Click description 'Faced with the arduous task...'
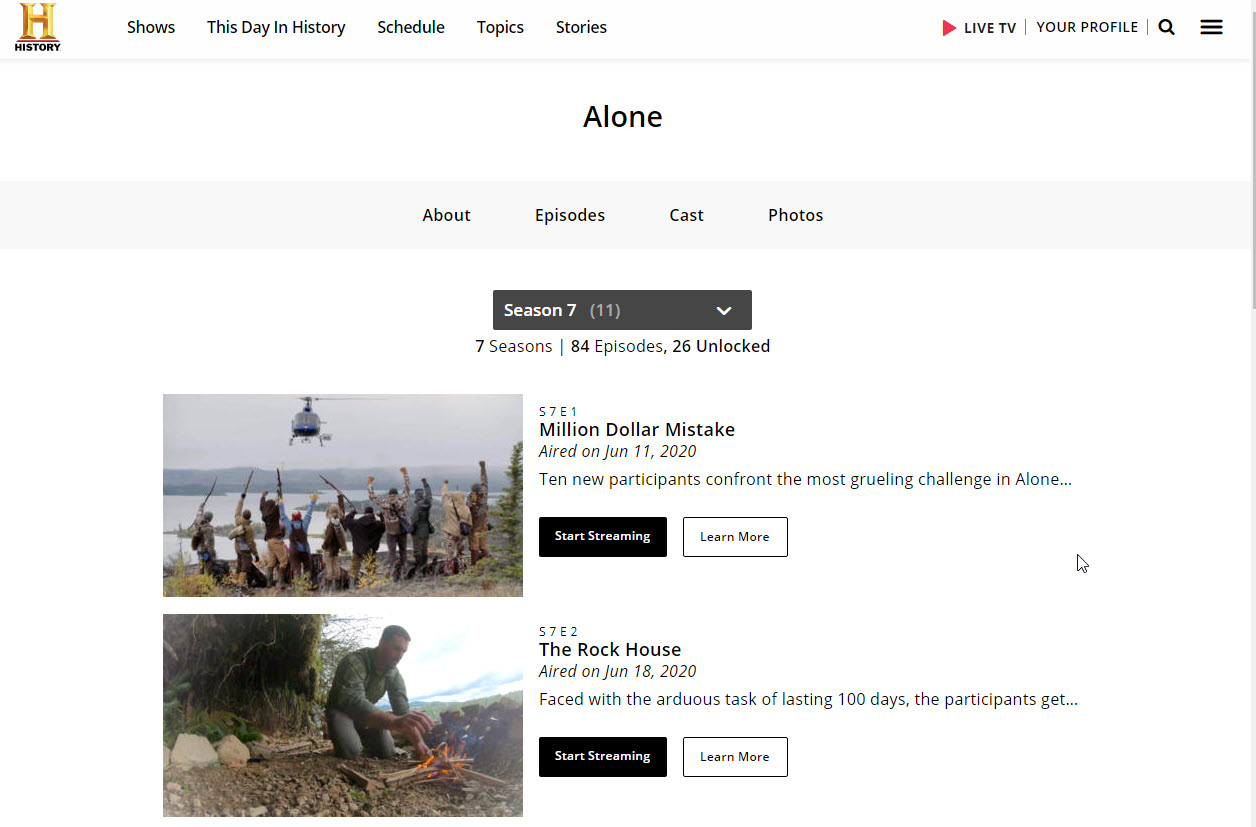 pos(808,699)
